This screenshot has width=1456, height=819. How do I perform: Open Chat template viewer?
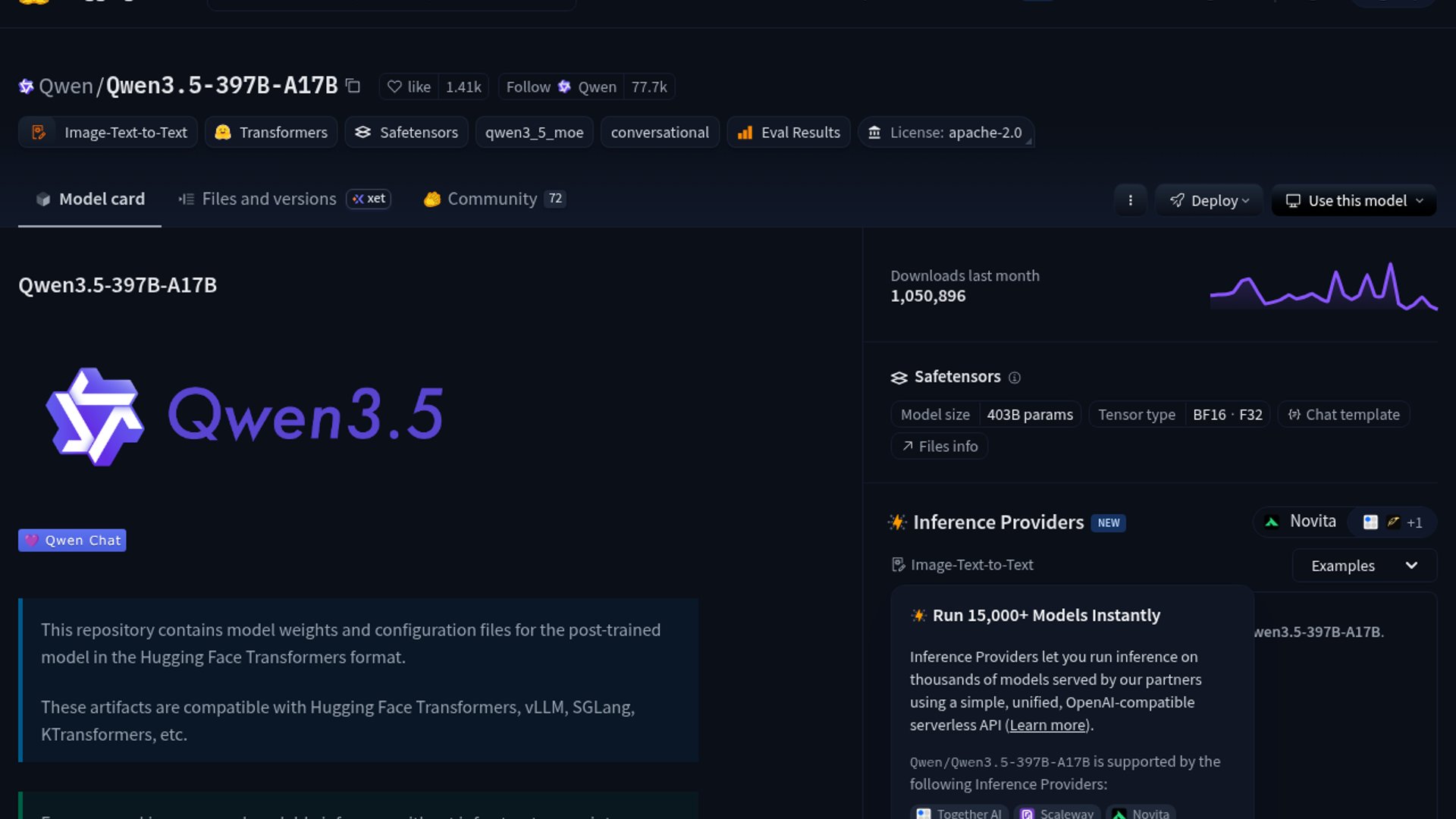(1344, 415)
